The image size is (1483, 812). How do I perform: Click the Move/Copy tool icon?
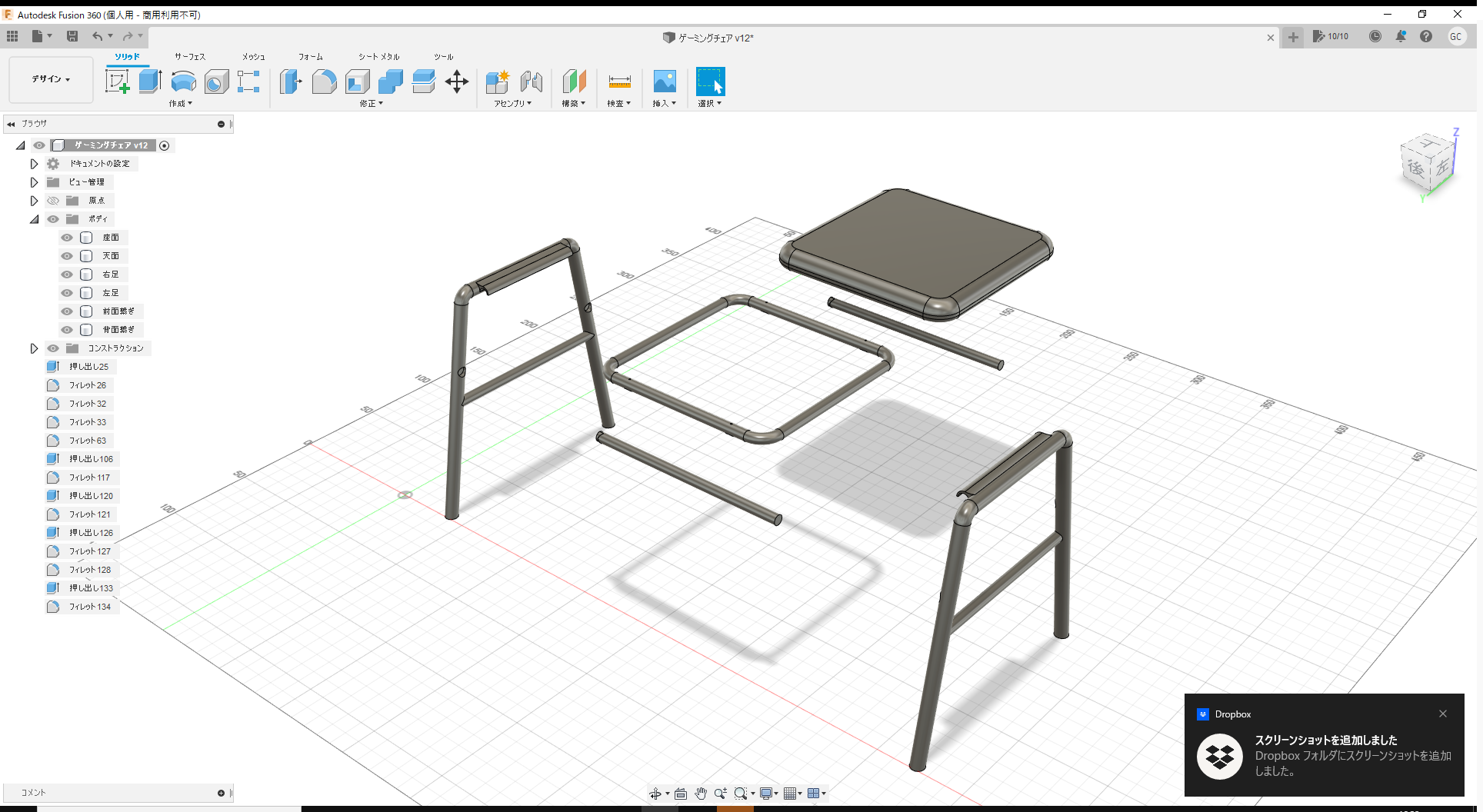(x=457, y=81)
